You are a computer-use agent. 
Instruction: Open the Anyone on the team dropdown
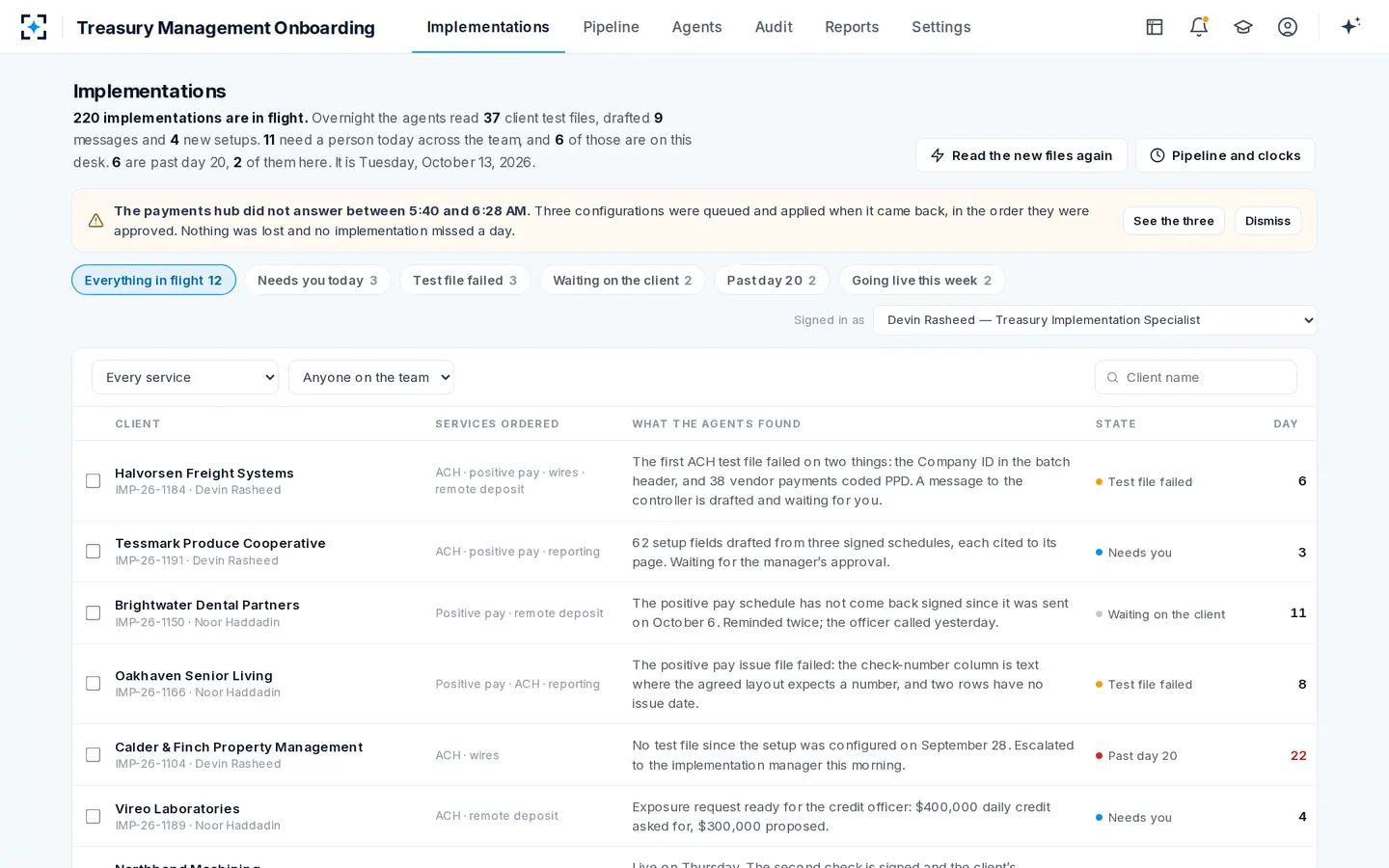[x=371, y=377]
